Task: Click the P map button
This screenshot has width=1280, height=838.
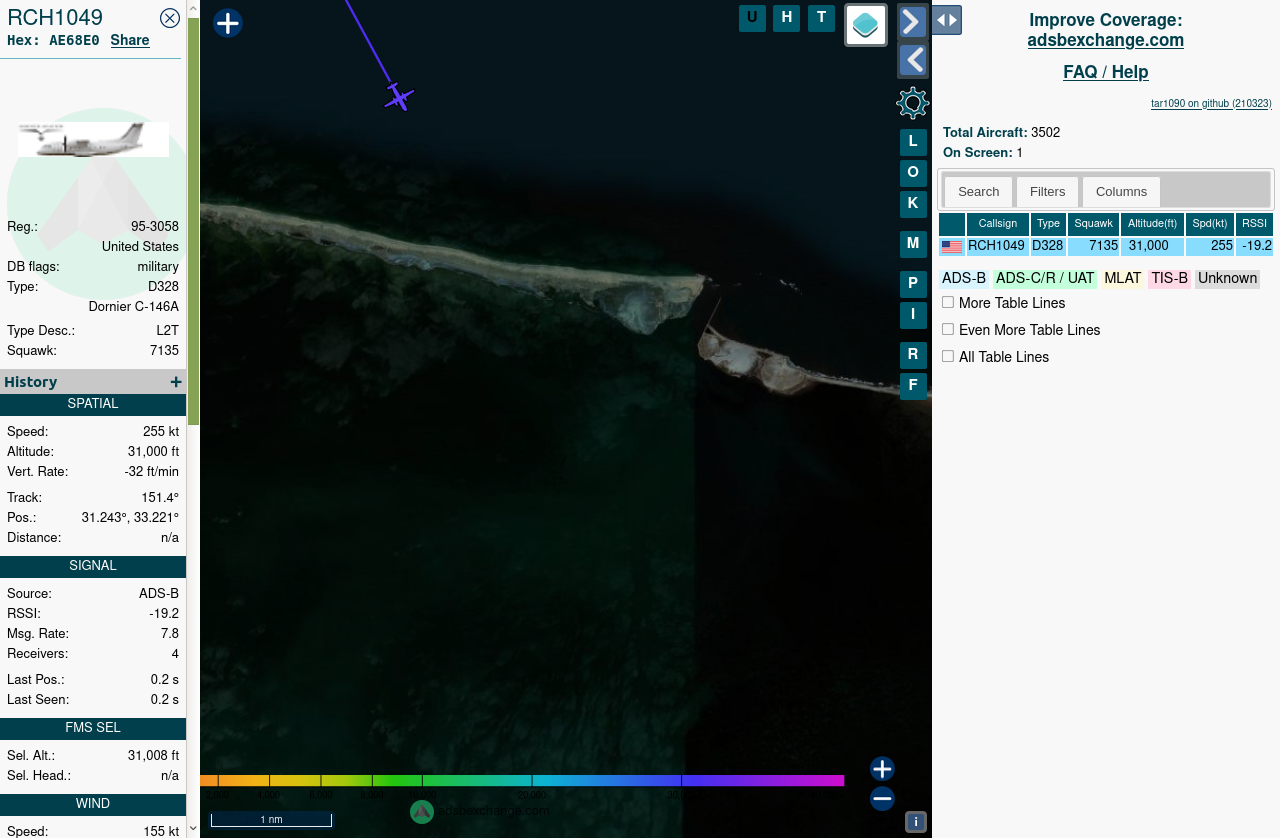Action: point(913,285)
